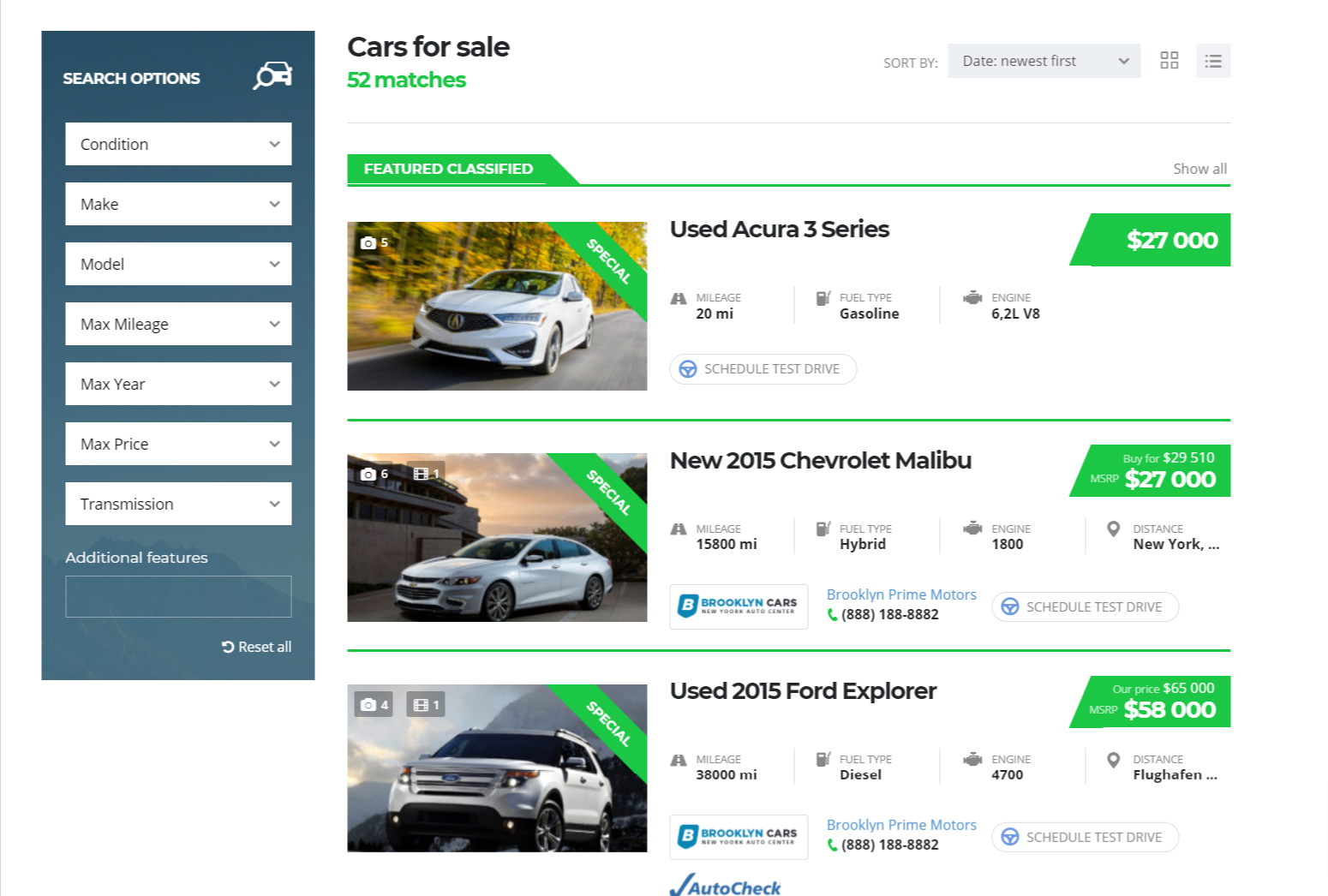Click AutoCheck logo under Ford Explorer

tap(726, 886)
